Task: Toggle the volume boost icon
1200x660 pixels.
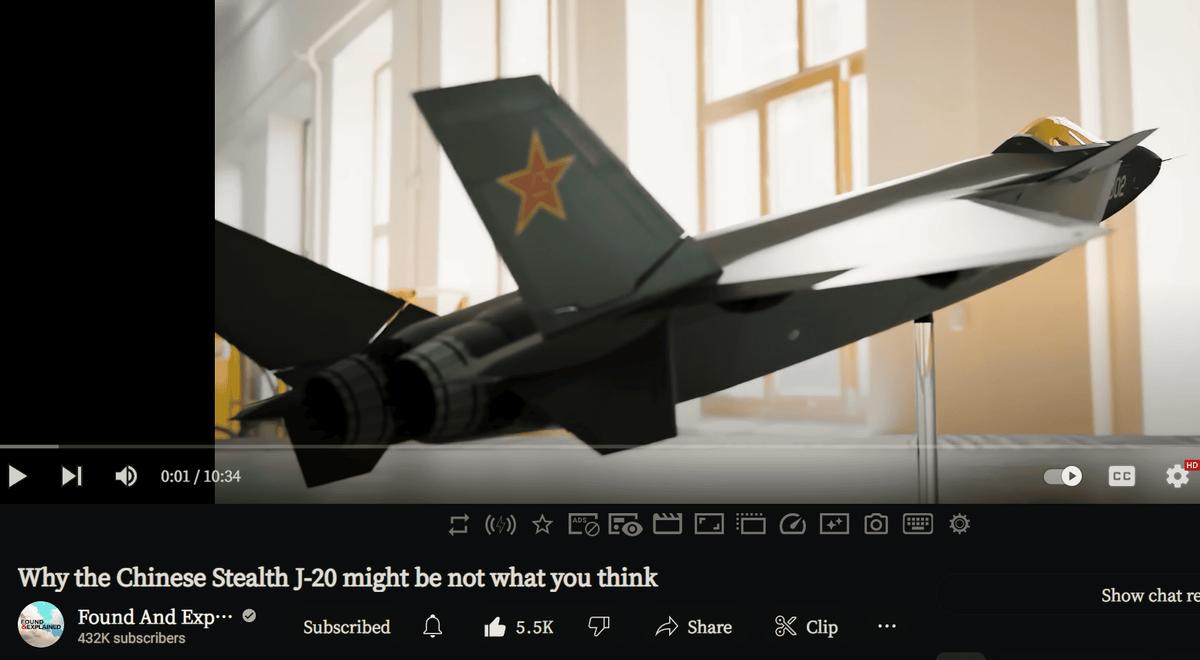Action: [x=500, y=524]
